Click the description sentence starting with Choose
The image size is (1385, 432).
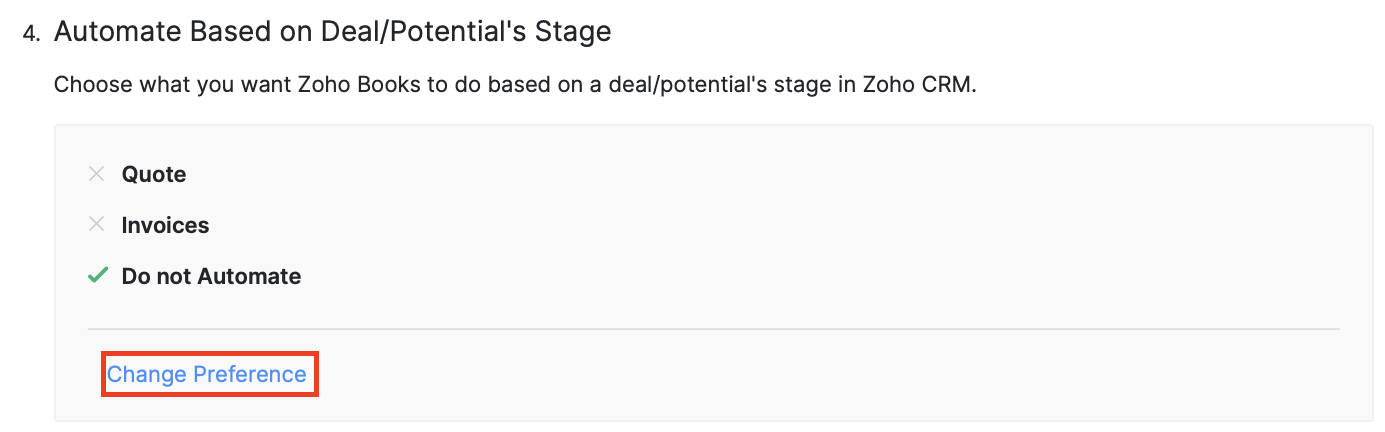pyautogui.click(x=514, y=84)
